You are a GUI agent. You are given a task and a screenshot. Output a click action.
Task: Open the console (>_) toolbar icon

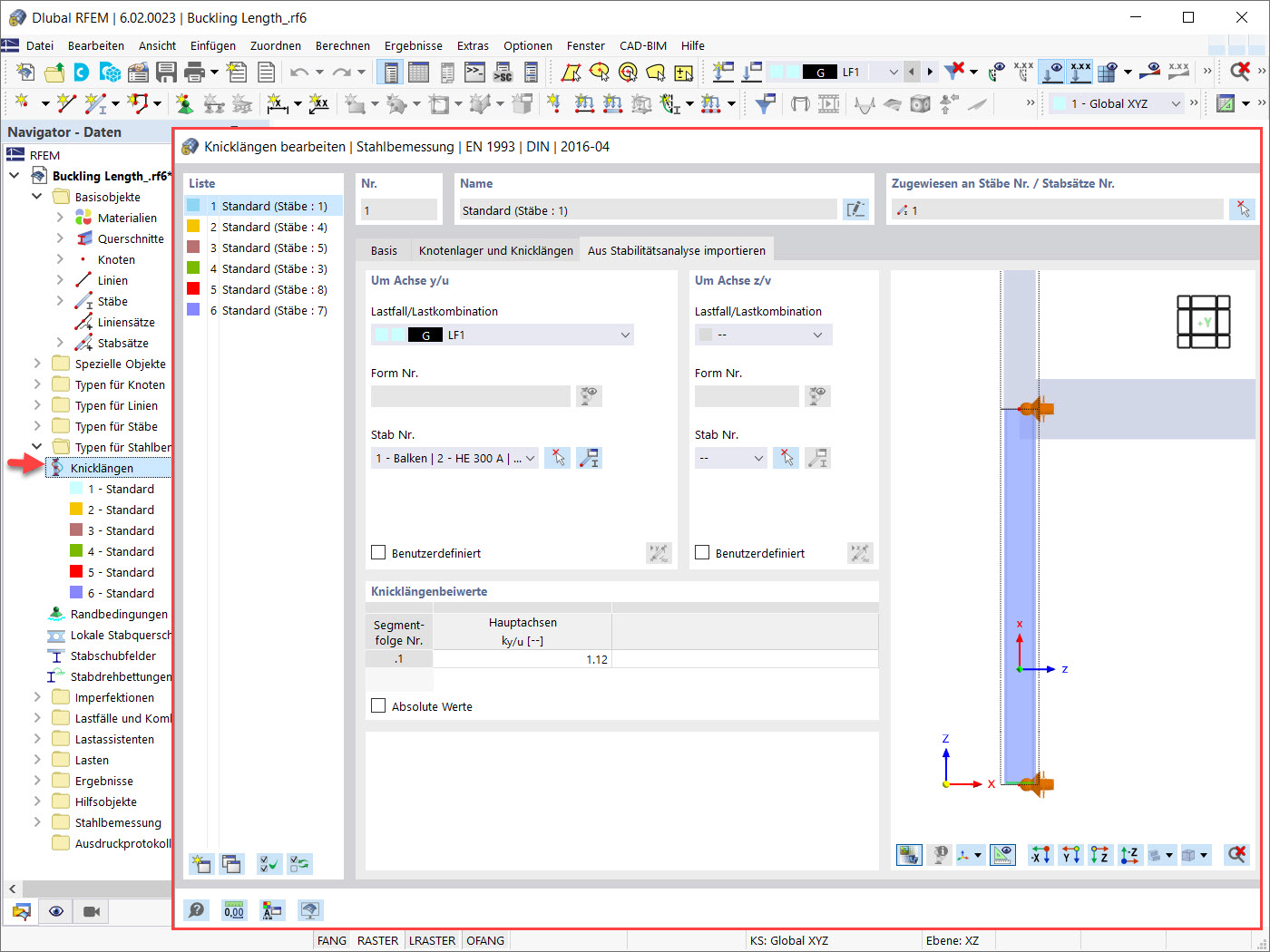click(474, 72)
